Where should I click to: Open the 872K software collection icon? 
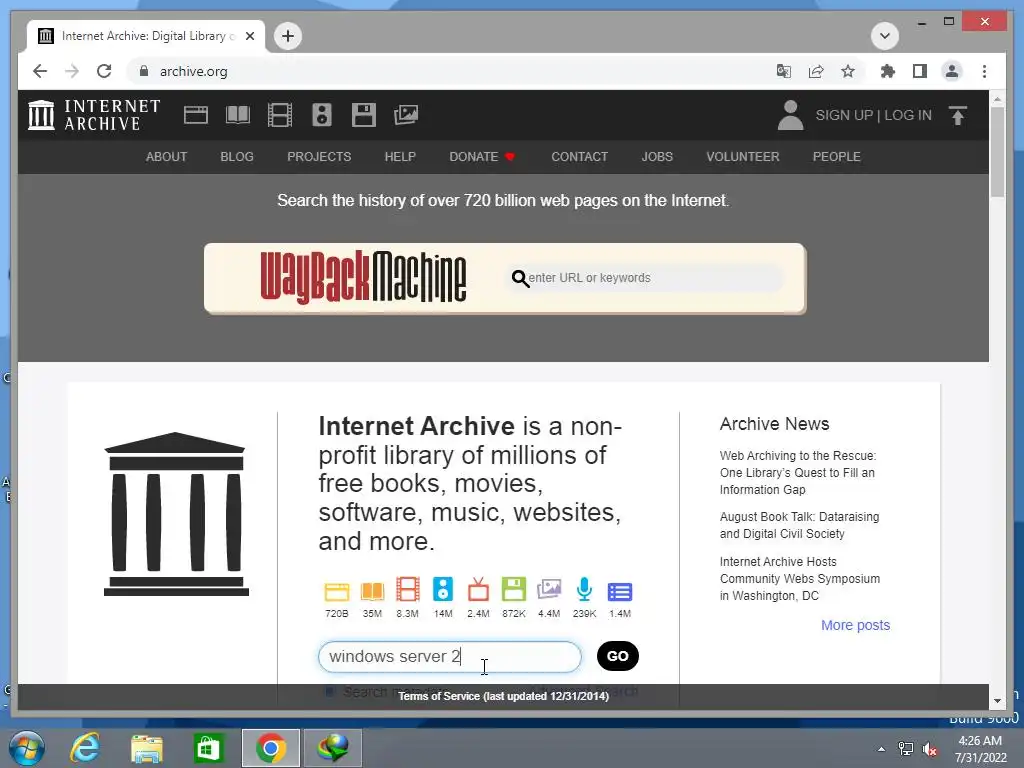click(x=513, y=589)
